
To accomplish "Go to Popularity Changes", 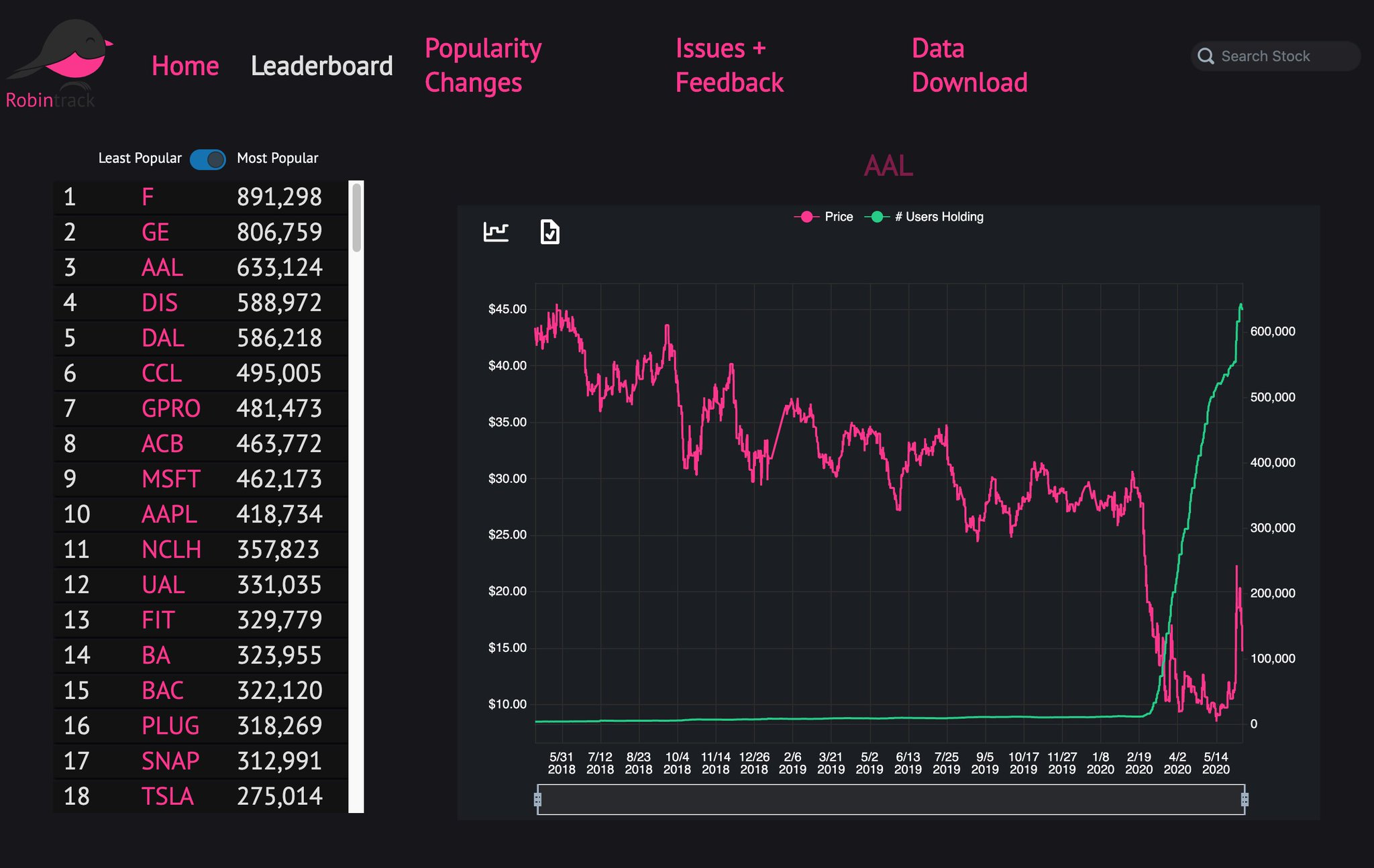I will click(483, 66).
